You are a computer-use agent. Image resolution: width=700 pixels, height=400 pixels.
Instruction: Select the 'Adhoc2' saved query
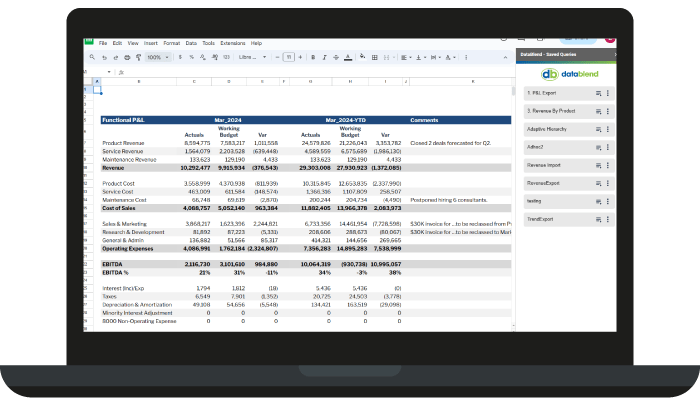[569, 147]
